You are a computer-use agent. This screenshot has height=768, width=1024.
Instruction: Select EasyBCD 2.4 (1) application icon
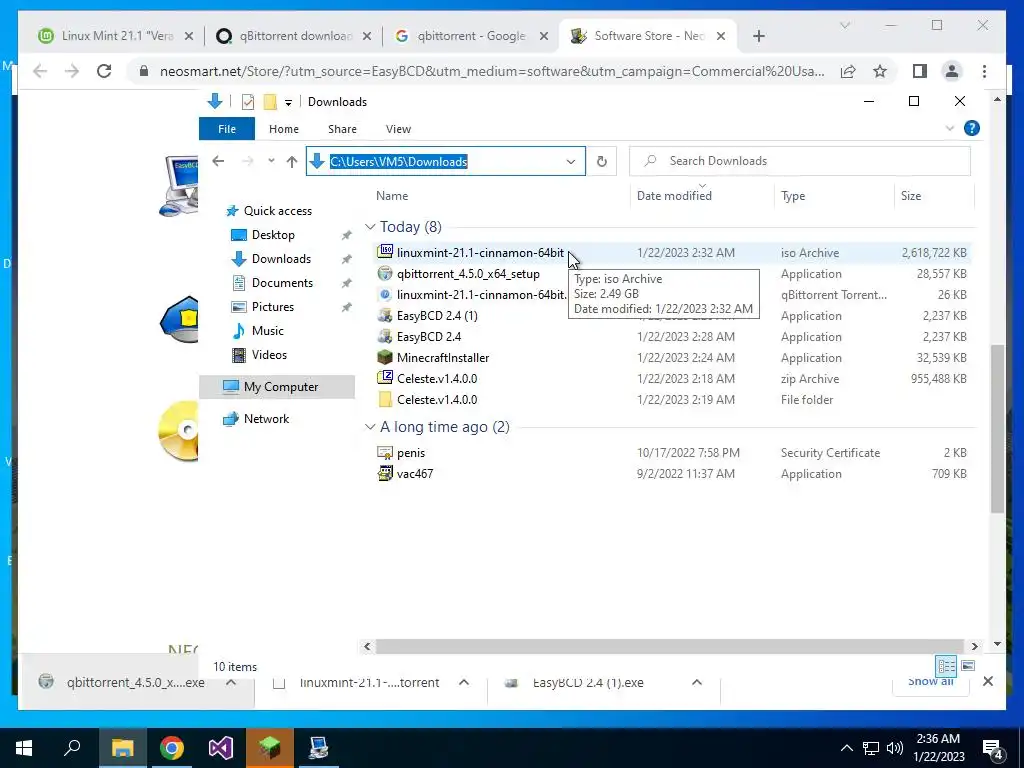pyautogui.click(x=385, y=315)
